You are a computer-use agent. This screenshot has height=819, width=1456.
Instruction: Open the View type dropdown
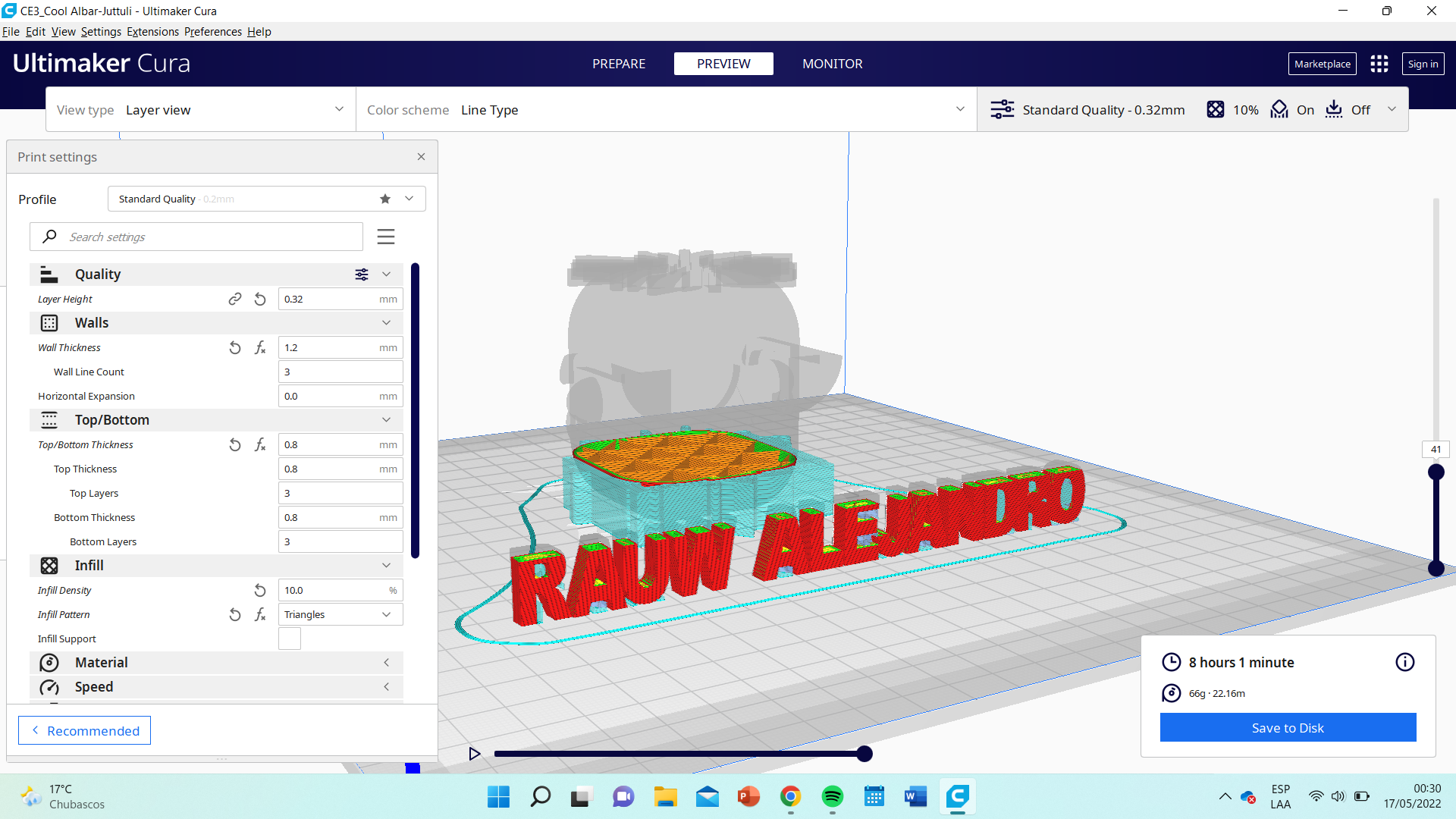click(x=201, y=109)
